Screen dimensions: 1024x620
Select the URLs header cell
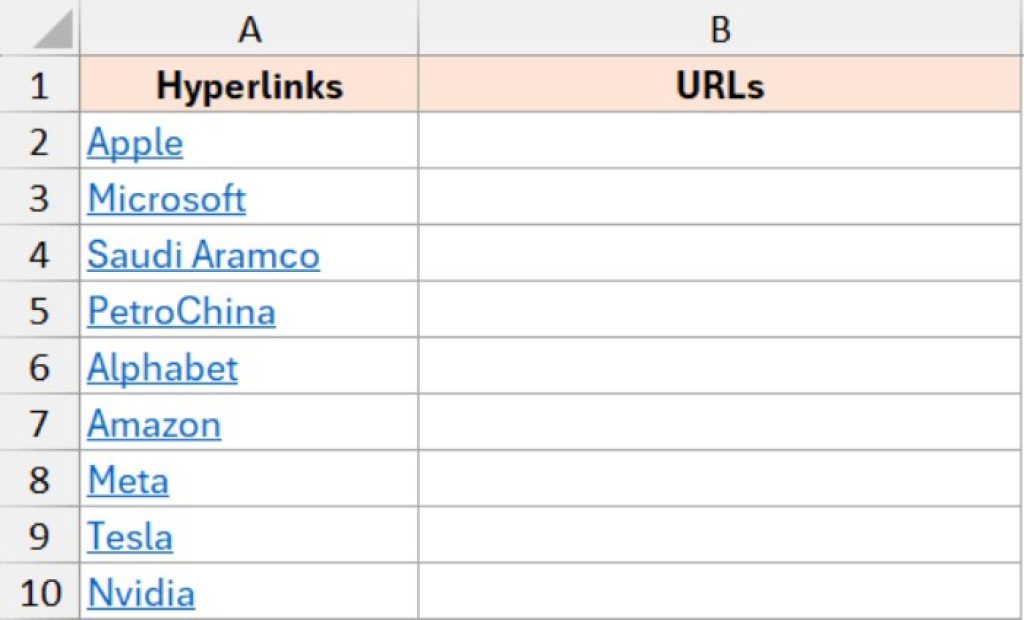(x=719, y=86)
